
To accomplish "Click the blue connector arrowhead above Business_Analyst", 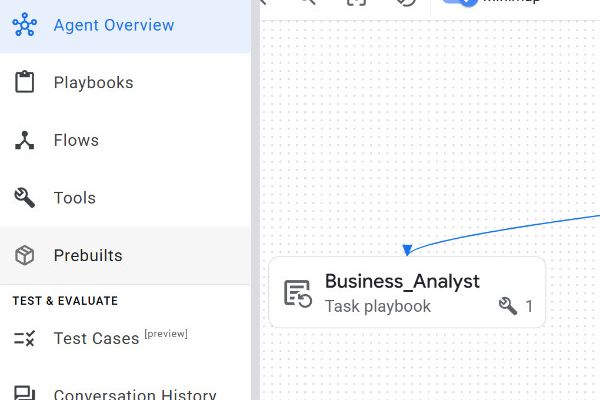I will pyautogui.click(x=406, y=249).
